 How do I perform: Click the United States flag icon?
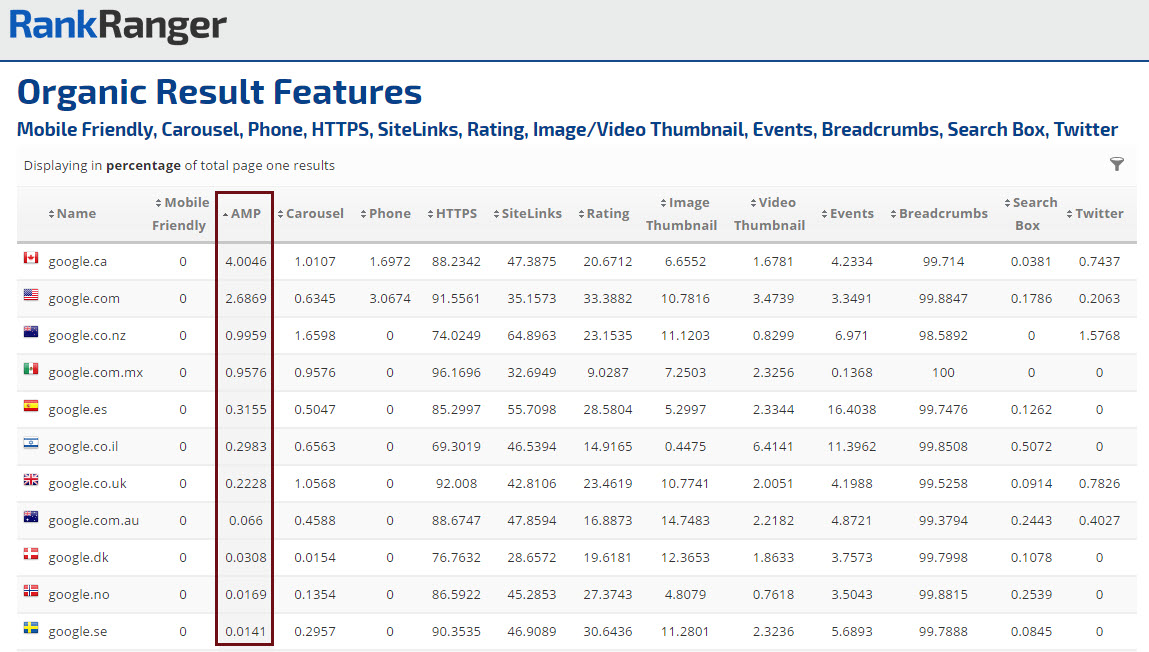pos(30,296)
